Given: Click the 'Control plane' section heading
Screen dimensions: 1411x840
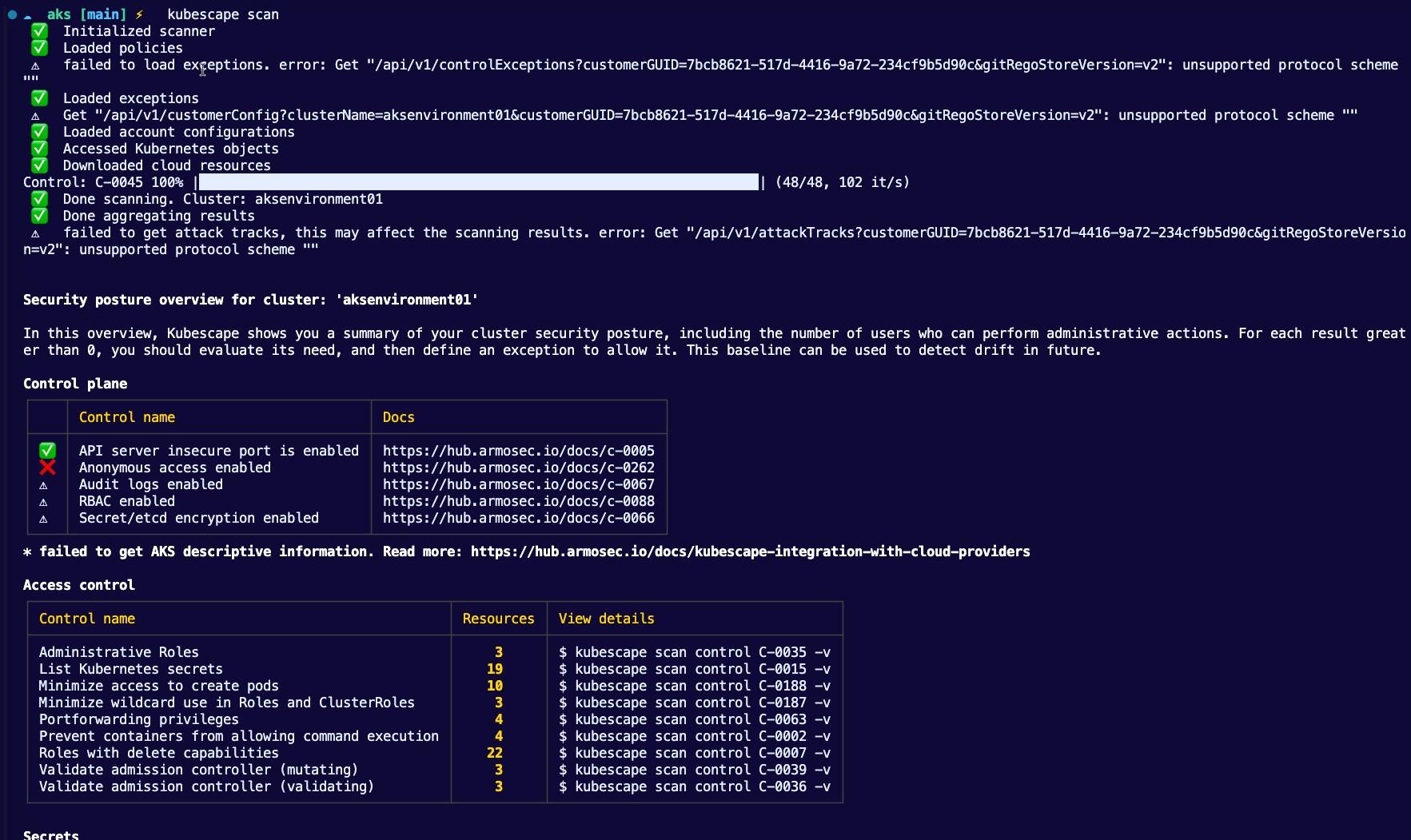Looking at the screenshot, I should [75, 384].
